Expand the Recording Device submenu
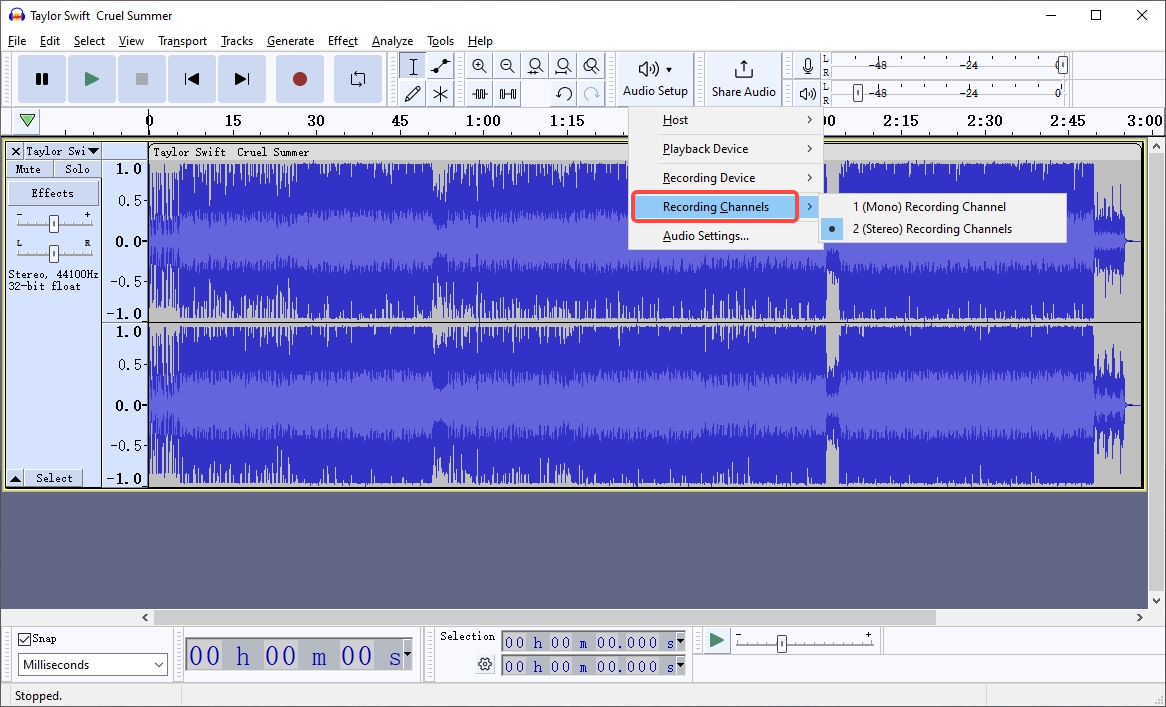This screenshot has width=1166, height=707. click(726, 178)
